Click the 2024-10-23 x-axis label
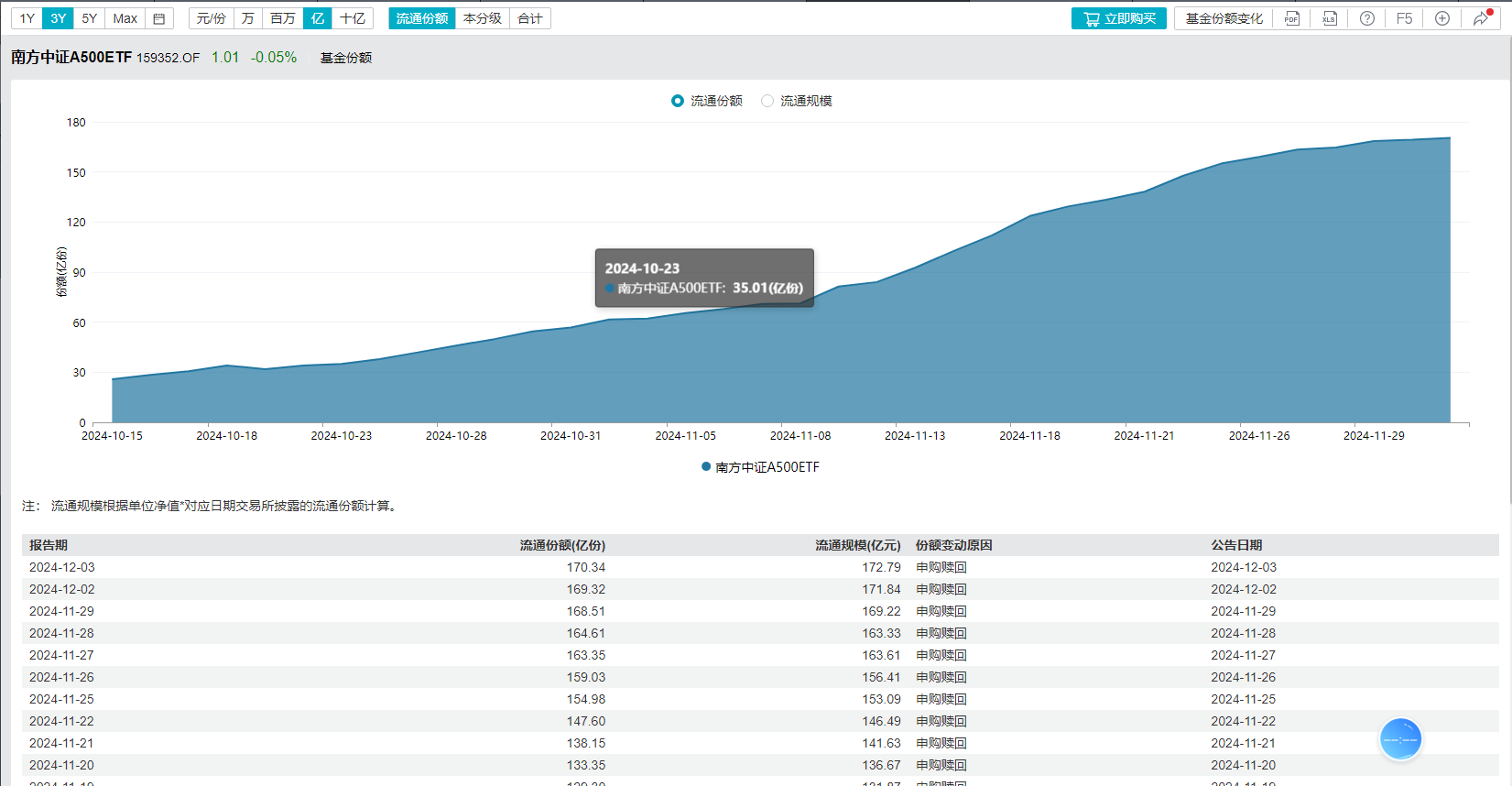The image size is (1512, 786). pyautogui.click(x=342, y=436)
